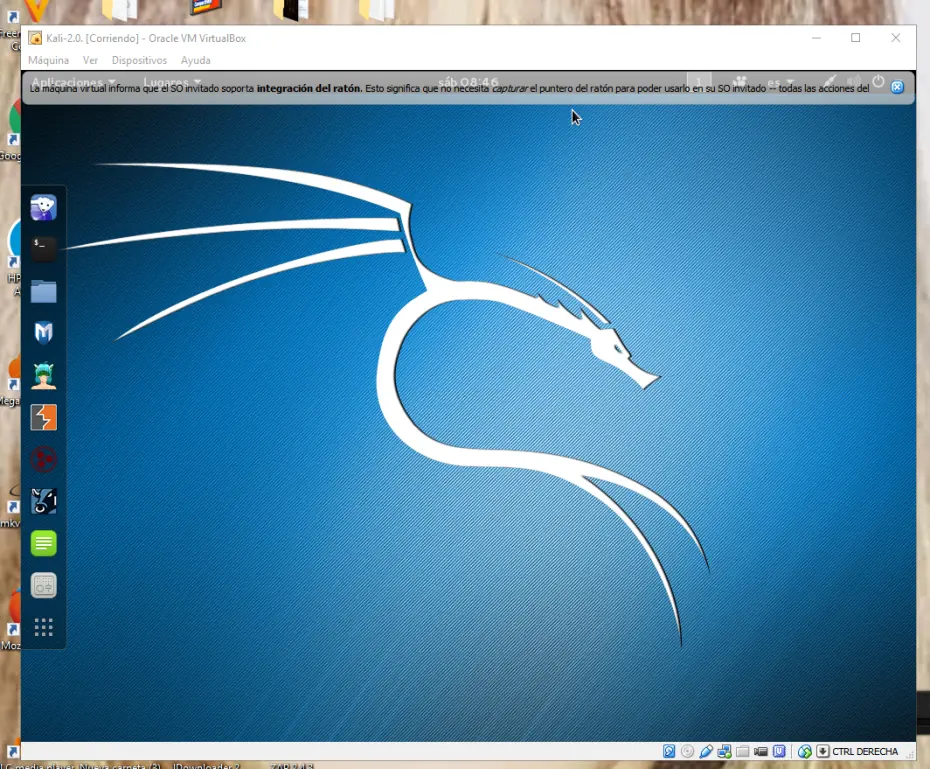Screen dimensions: 930x769
Task: Click the CPU virtualization status icon
Action: click(779, 751)
